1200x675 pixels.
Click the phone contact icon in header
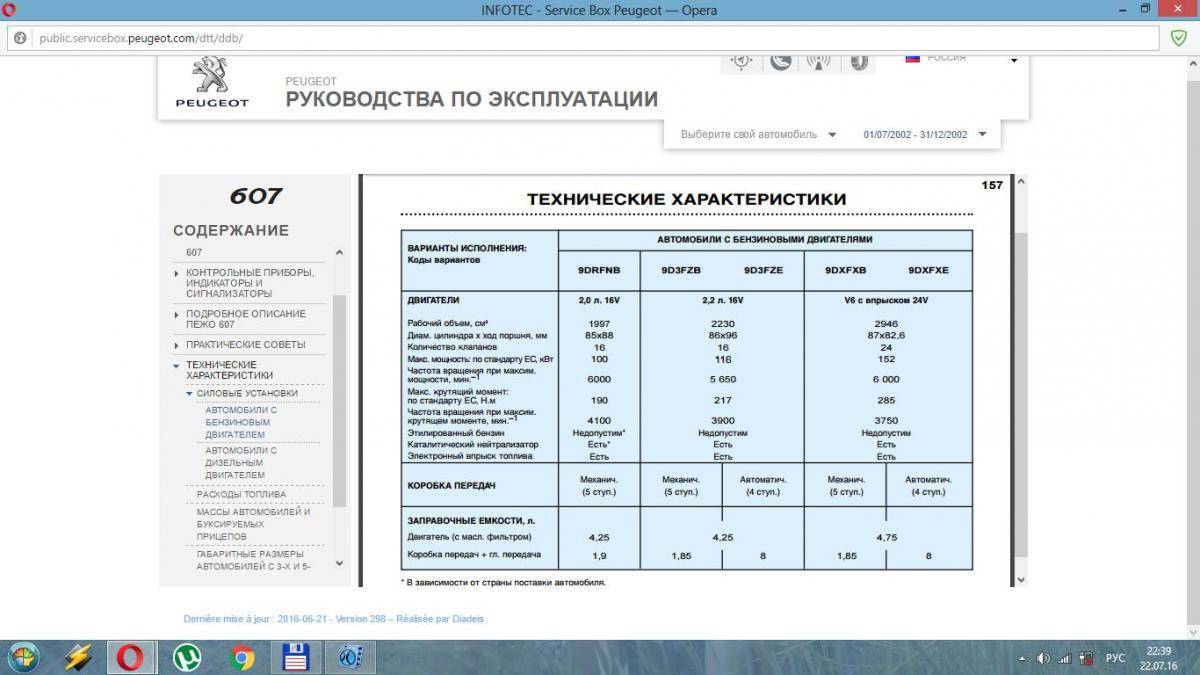pos(781,61)
